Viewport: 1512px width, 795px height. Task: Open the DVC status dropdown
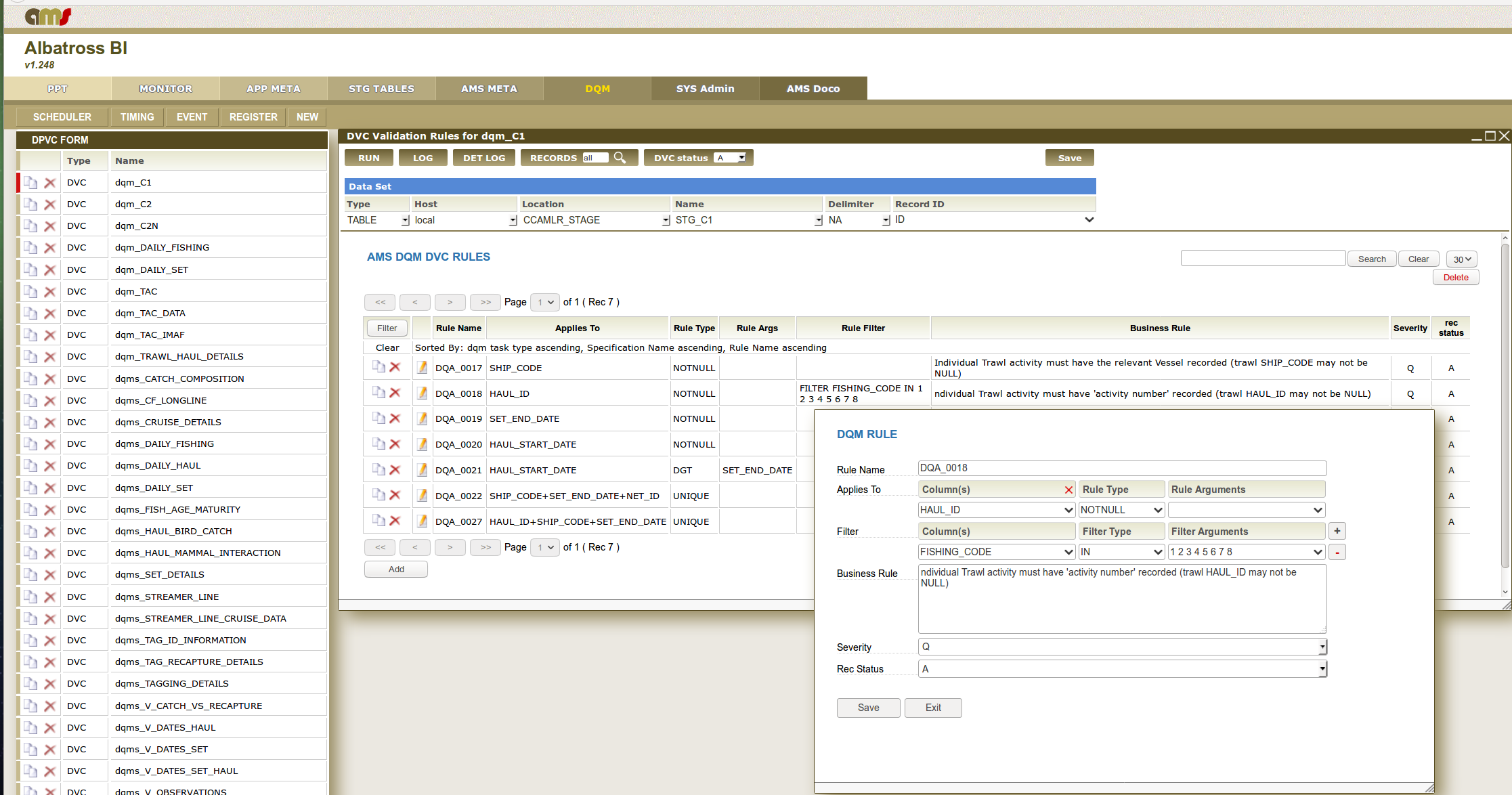[x=731, y=158]
